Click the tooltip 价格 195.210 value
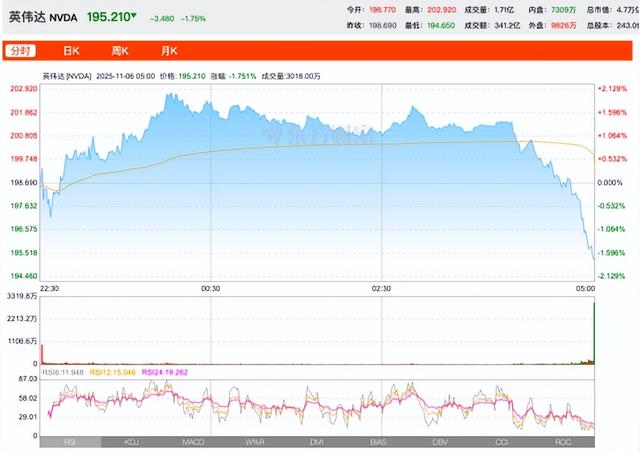This screenshot has height=451, width=640. 192,76
